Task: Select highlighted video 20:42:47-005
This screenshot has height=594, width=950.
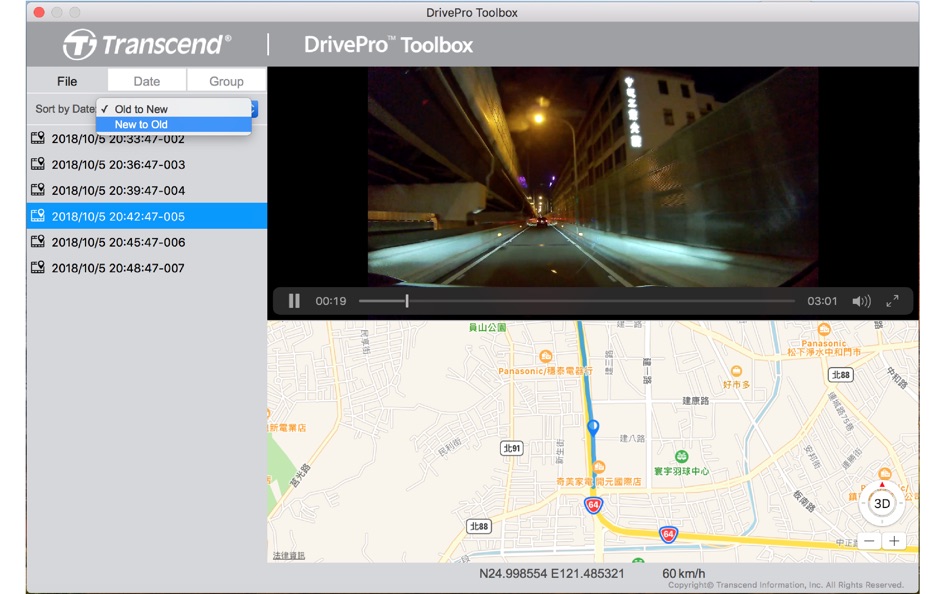Action: [x=147, y=216]
